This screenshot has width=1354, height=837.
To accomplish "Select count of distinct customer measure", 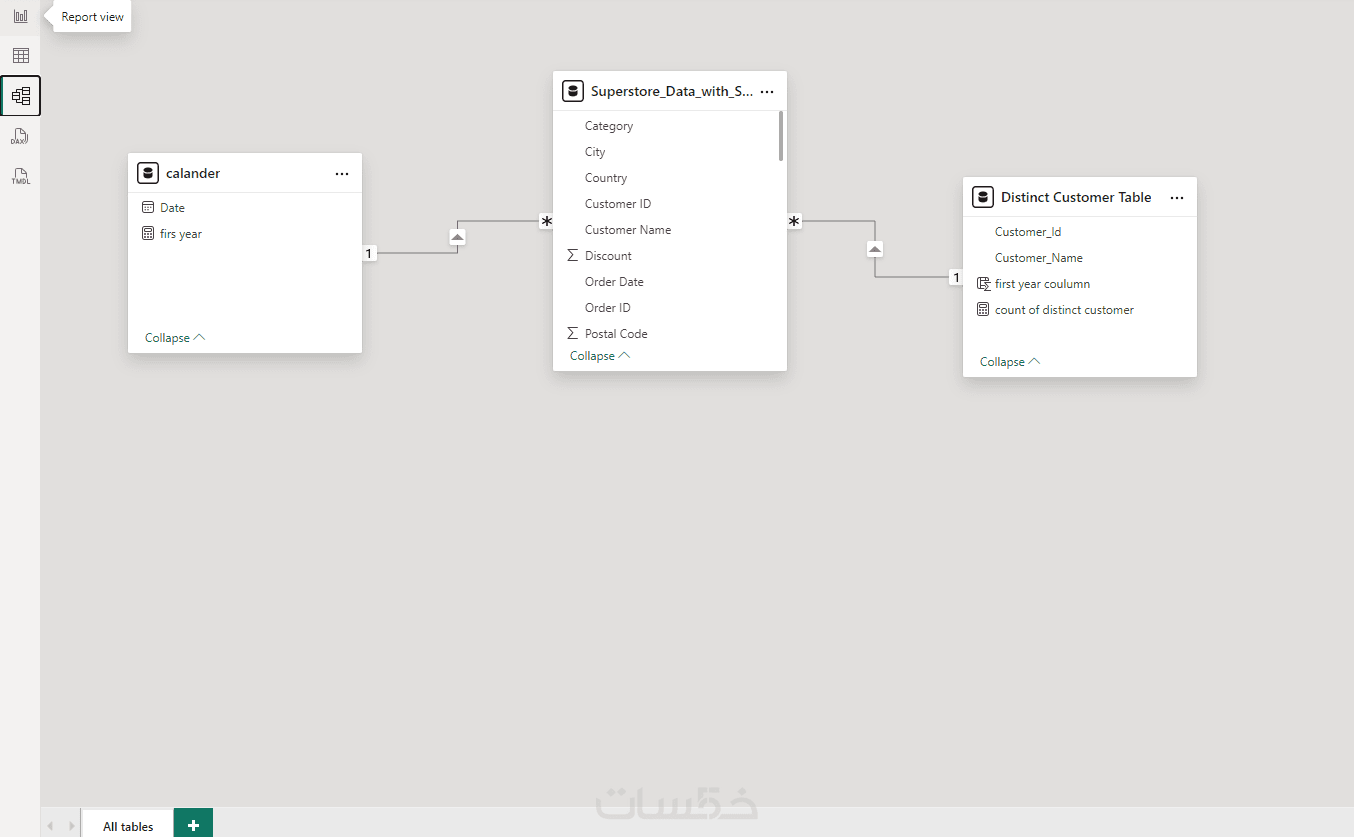I will (1064, 310).
